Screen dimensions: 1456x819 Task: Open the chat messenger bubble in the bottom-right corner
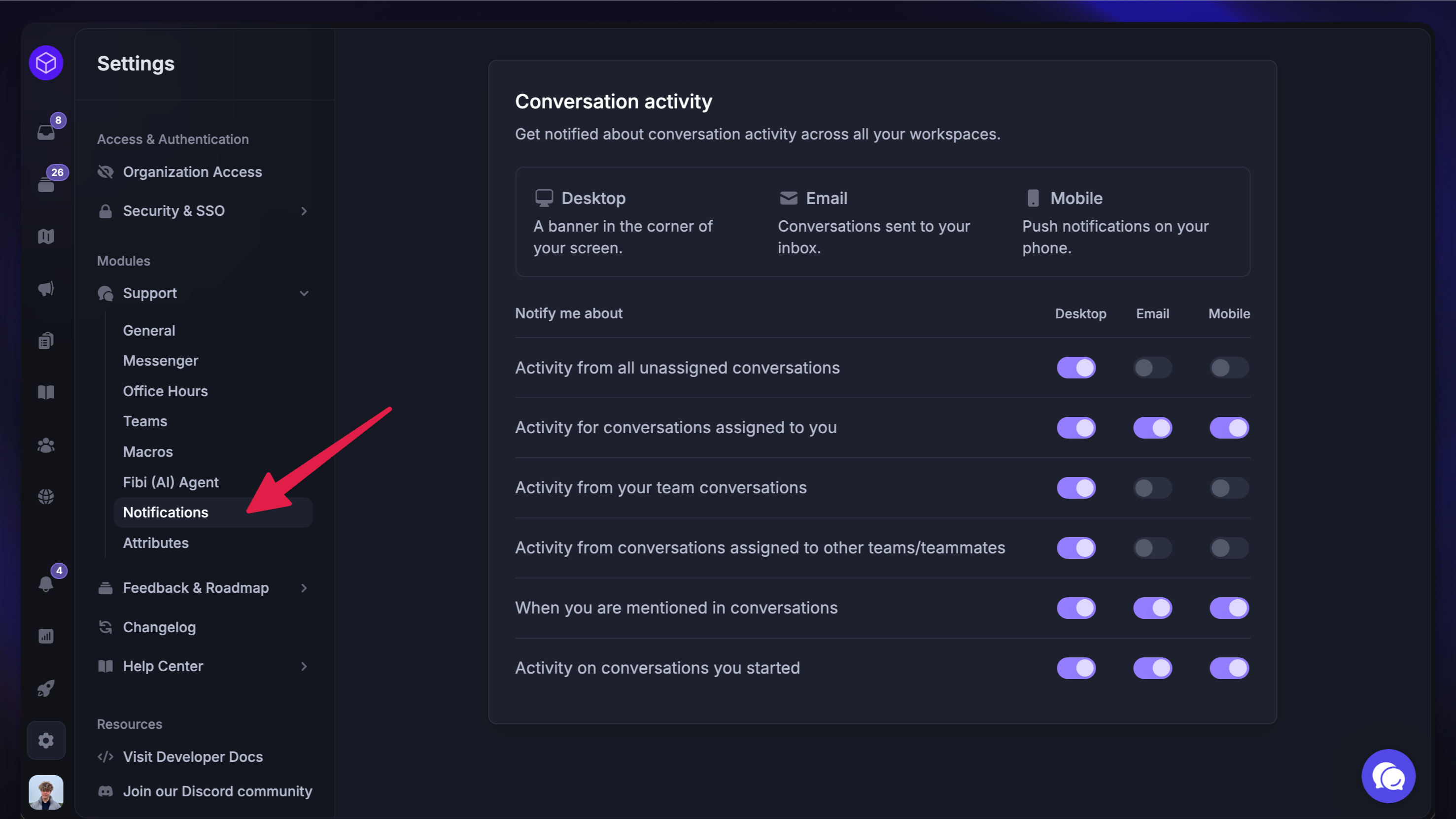pos(1388,776)
